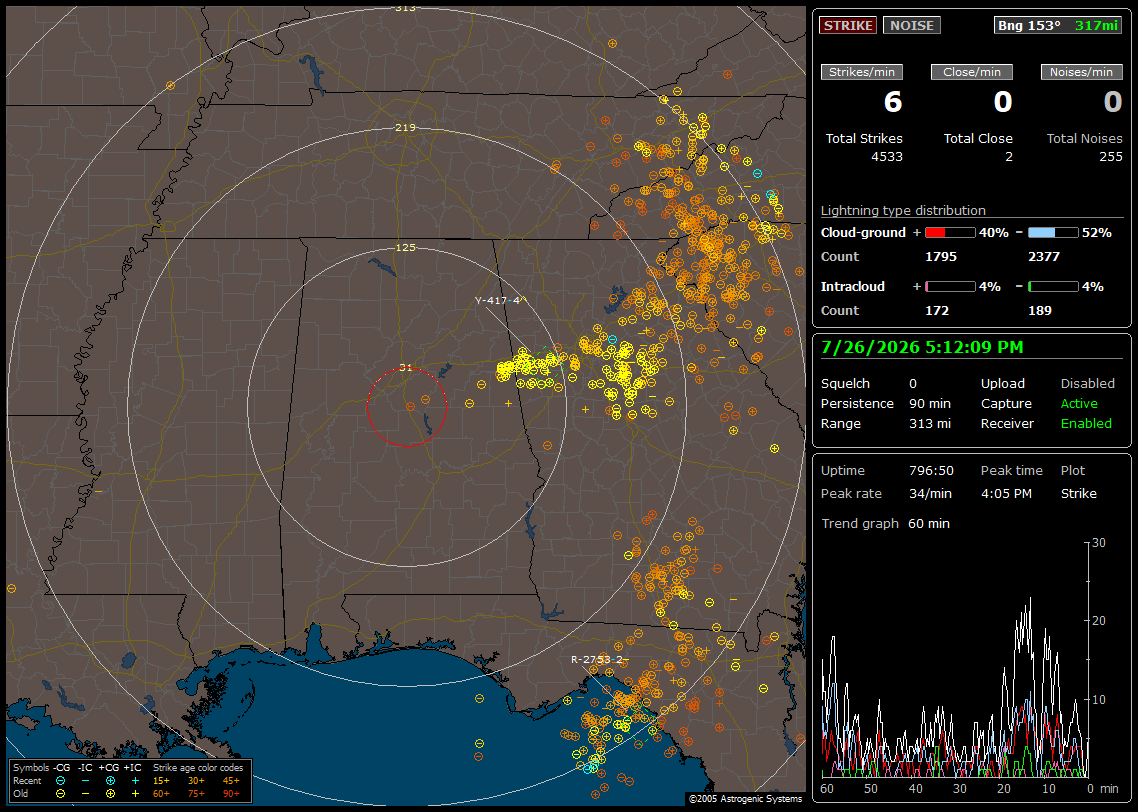Click the R-2753-2 storm cell label
This screenshot has height=812, width=1138.
click(x=597, y=660)
